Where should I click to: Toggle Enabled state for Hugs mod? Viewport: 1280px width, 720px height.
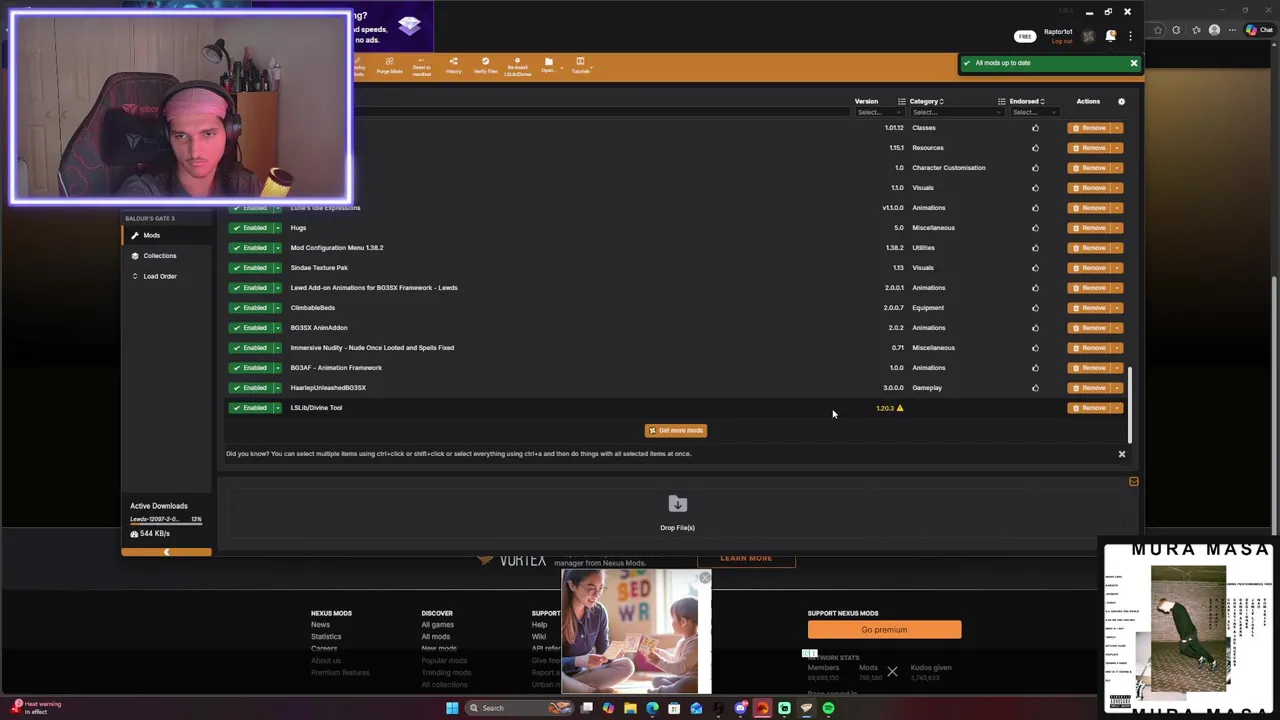pyautogui.click(x=250, y=228)
